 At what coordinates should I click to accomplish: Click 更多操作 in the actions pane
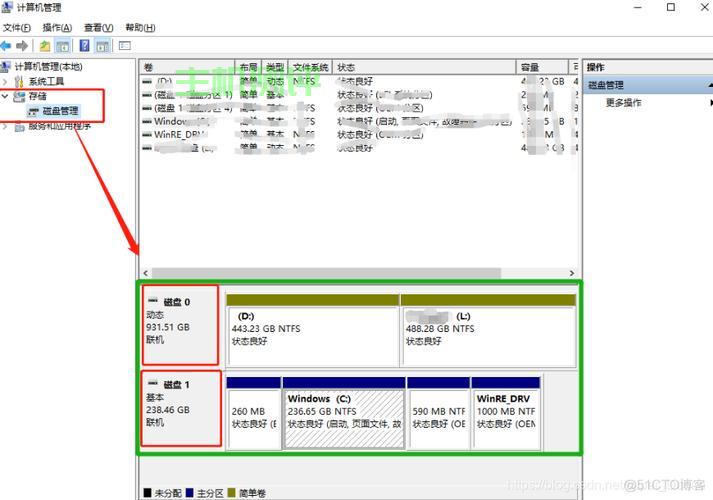623,103
